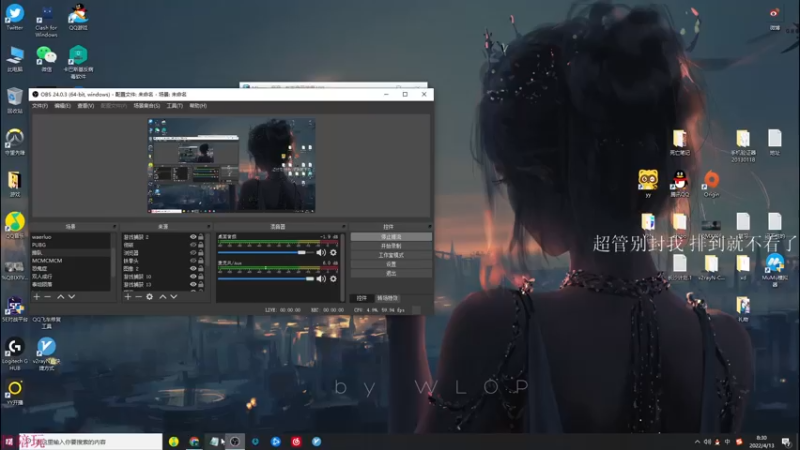Click pop-out arrow on 来源 panel header

(x=208, y=227)
